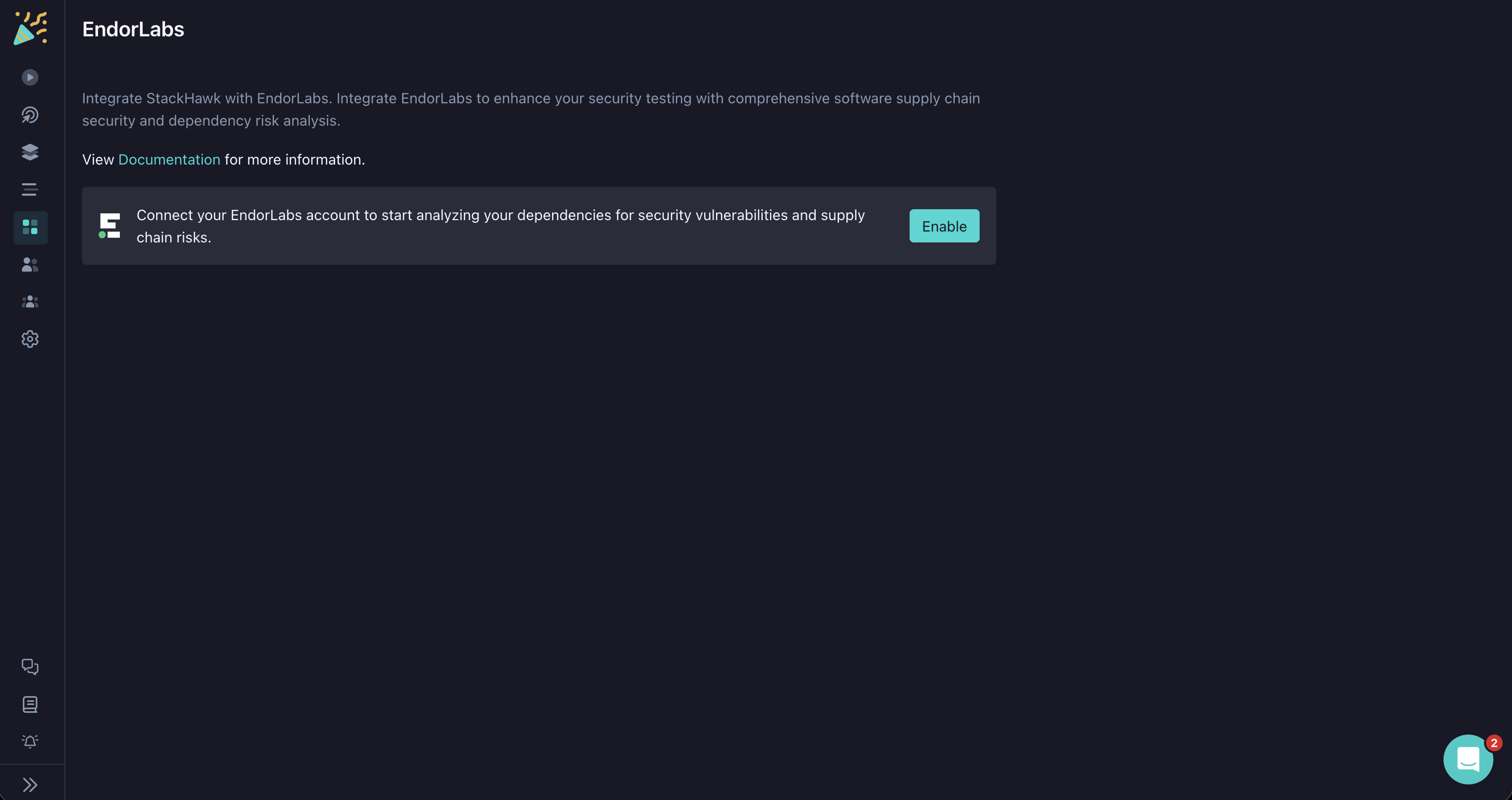This screenshot has width=1512, height=800.
Task: Click the StackHawk confetti logo
Action: (x=30, y=28)
